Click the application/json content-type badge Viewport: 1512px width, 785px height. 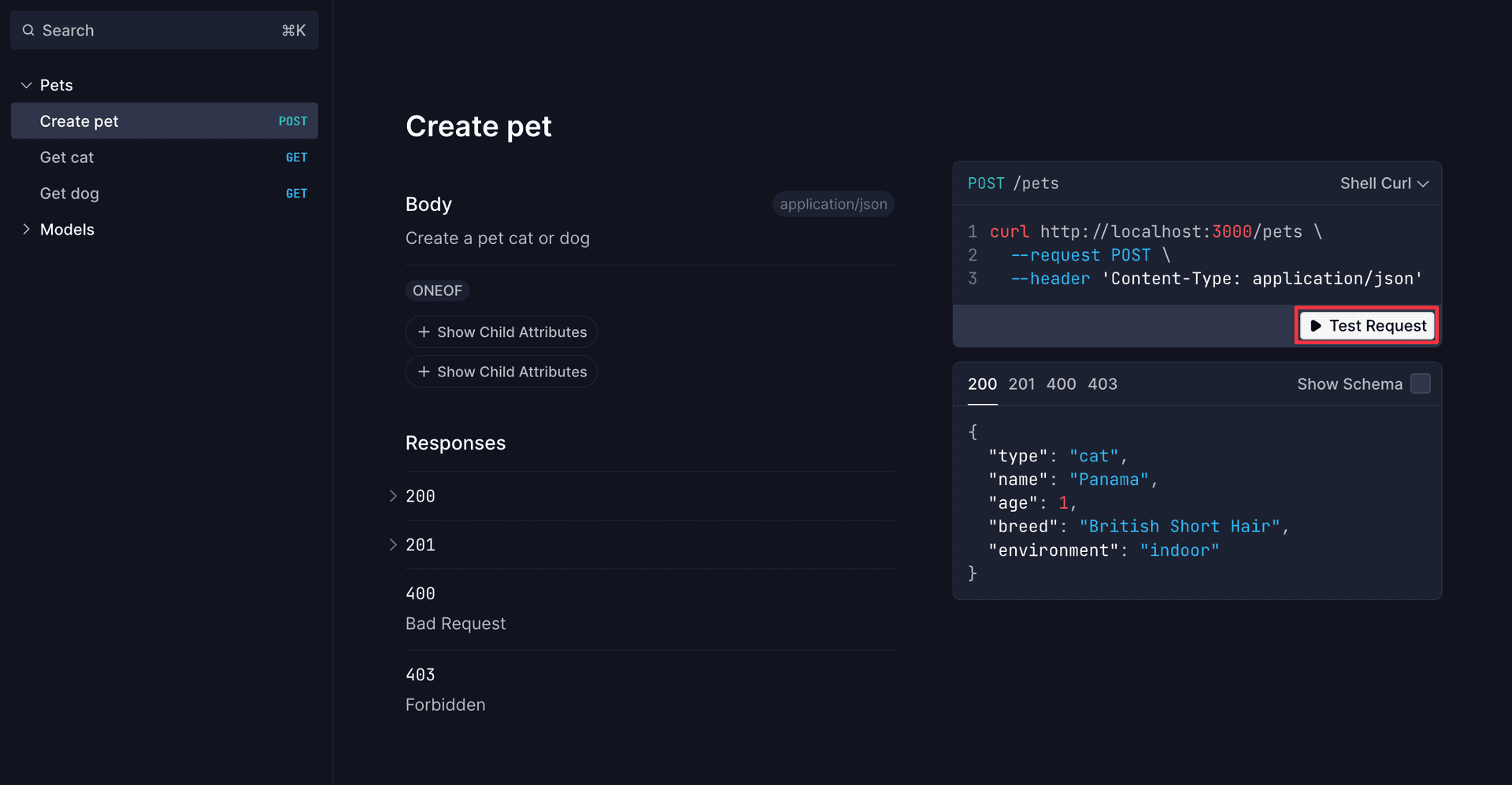click(x=832, y=204)
